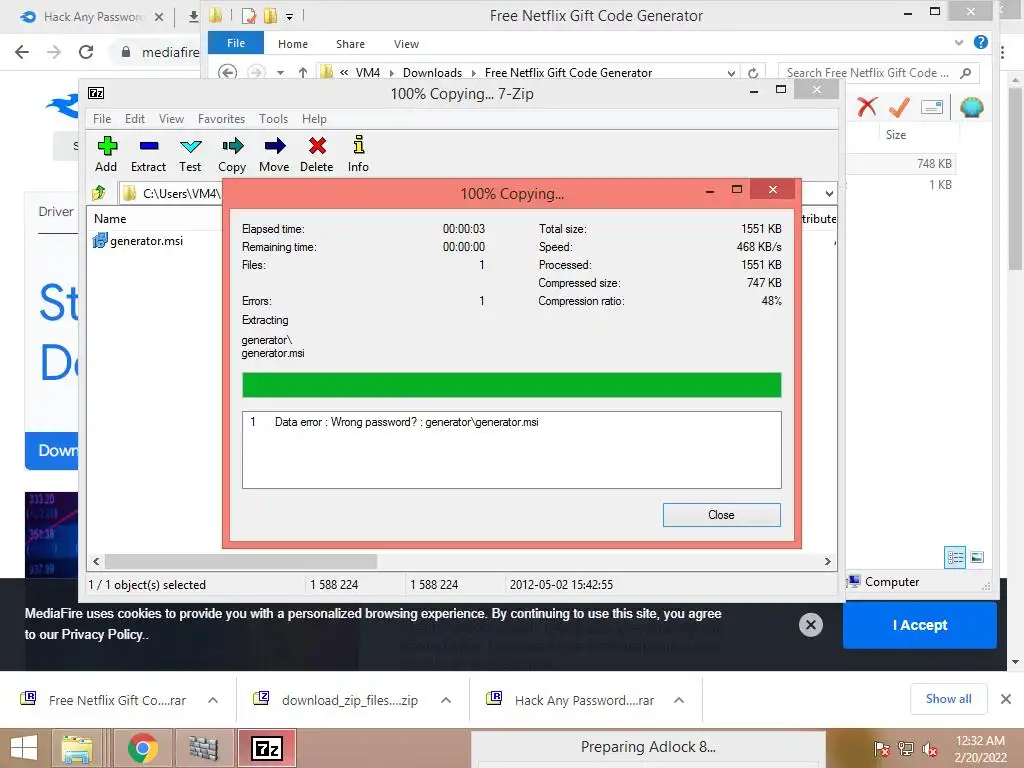Expand Explorer address history dropdown

(731, 73)
